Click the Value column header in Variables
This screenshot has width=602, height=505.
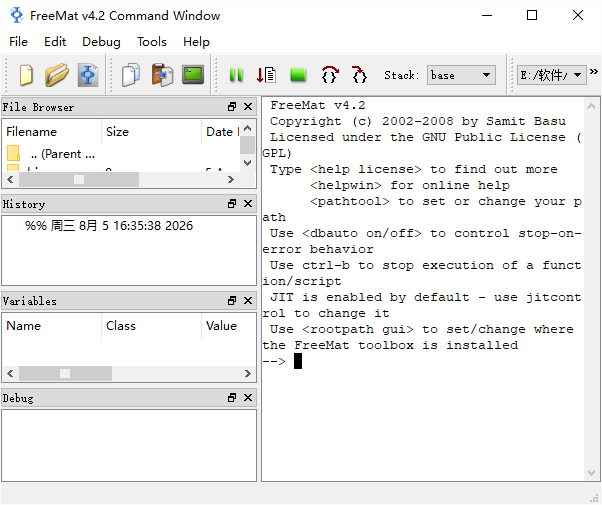coord(229,326)
